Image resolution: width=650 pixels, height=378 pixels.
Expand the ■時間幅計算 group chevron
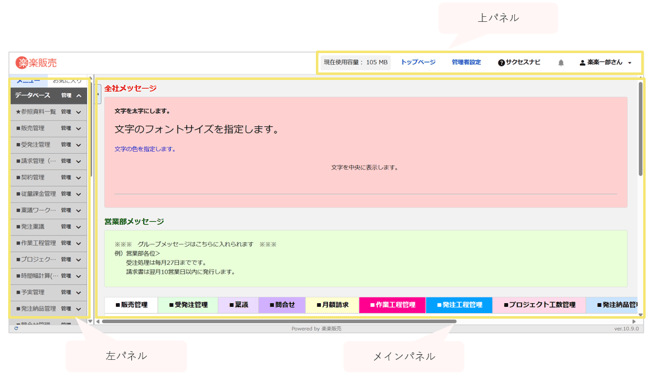pyautogui.click(x=79, y=276)
